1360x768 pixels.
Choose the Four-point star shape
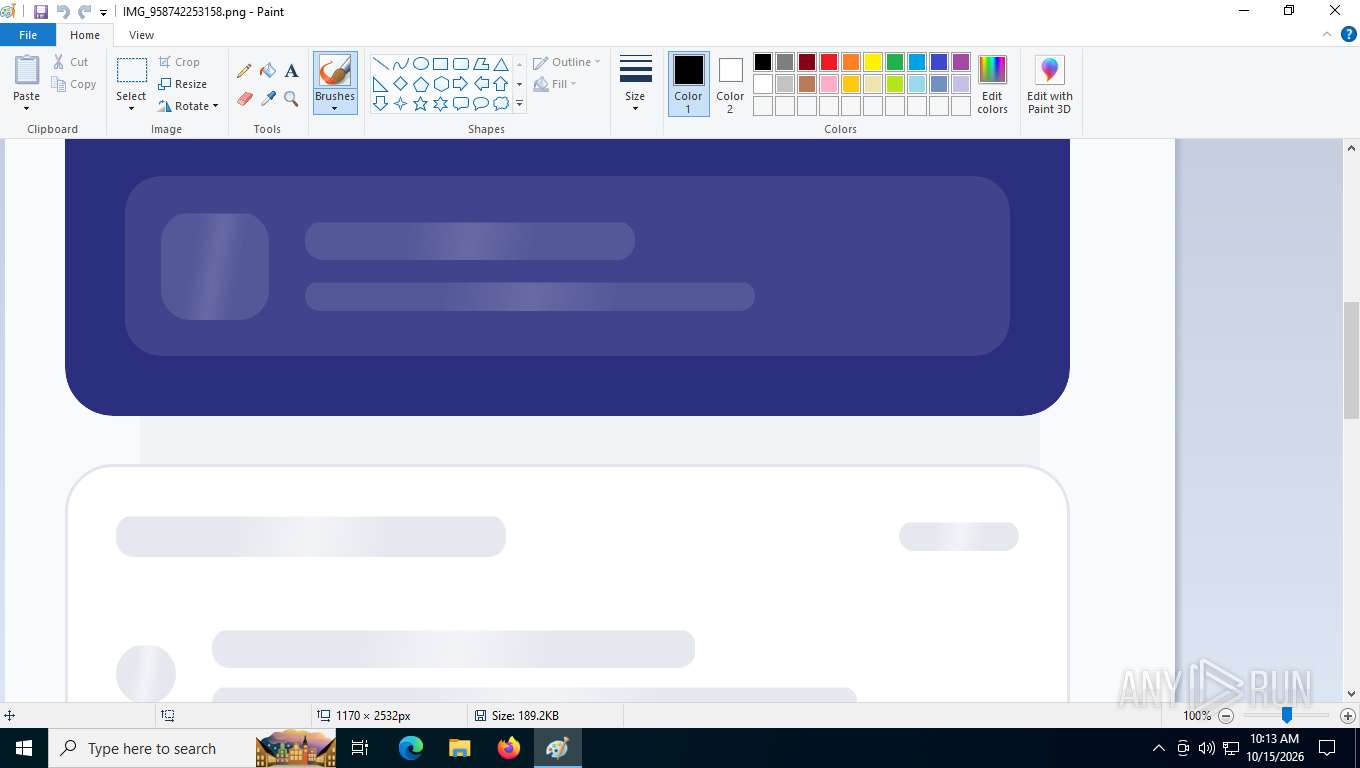pyautogui.click(x=401, y=104)
